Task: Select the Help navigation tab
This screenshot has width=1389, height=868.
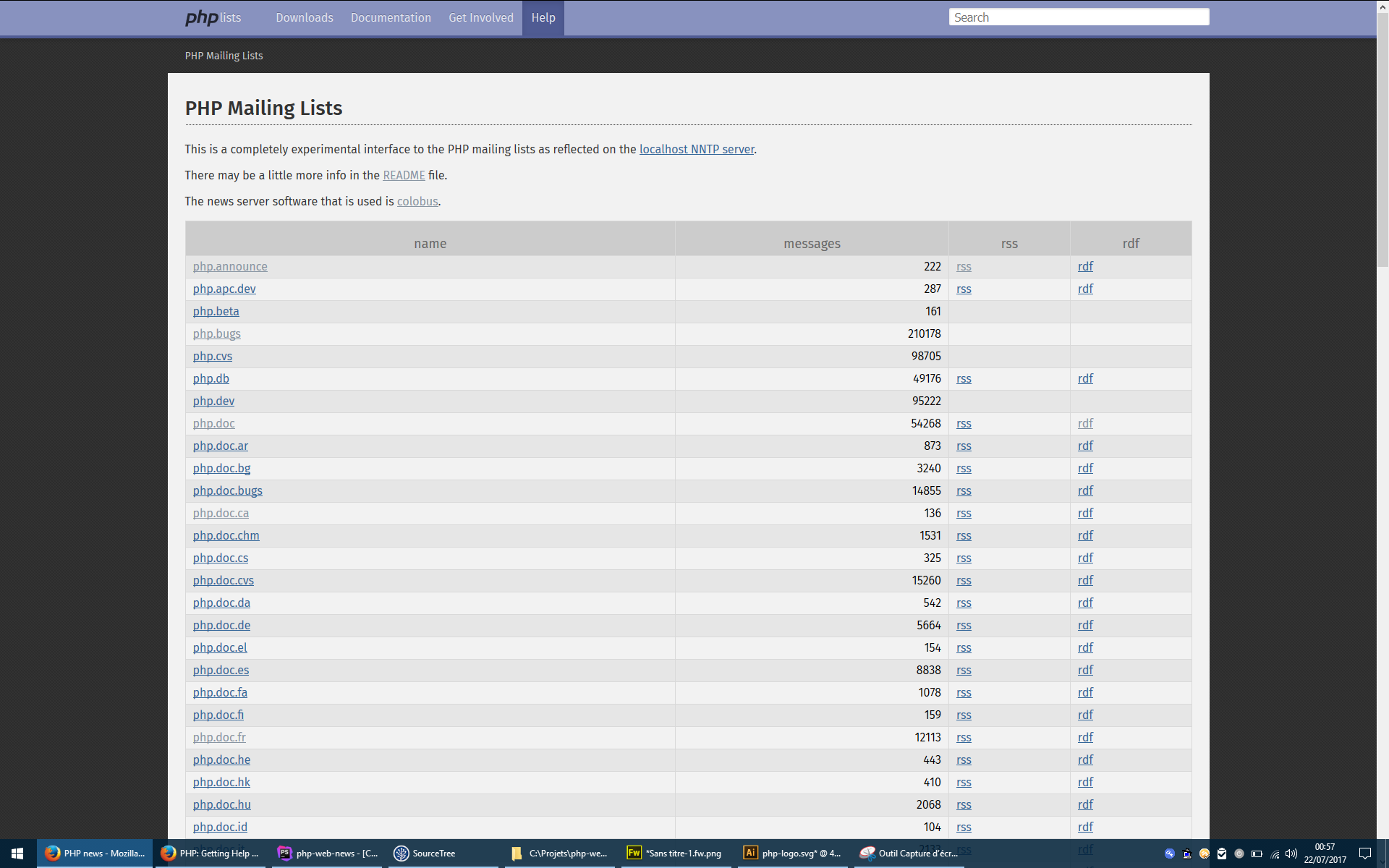Action: pyautogui.click(x=543, y=17)
